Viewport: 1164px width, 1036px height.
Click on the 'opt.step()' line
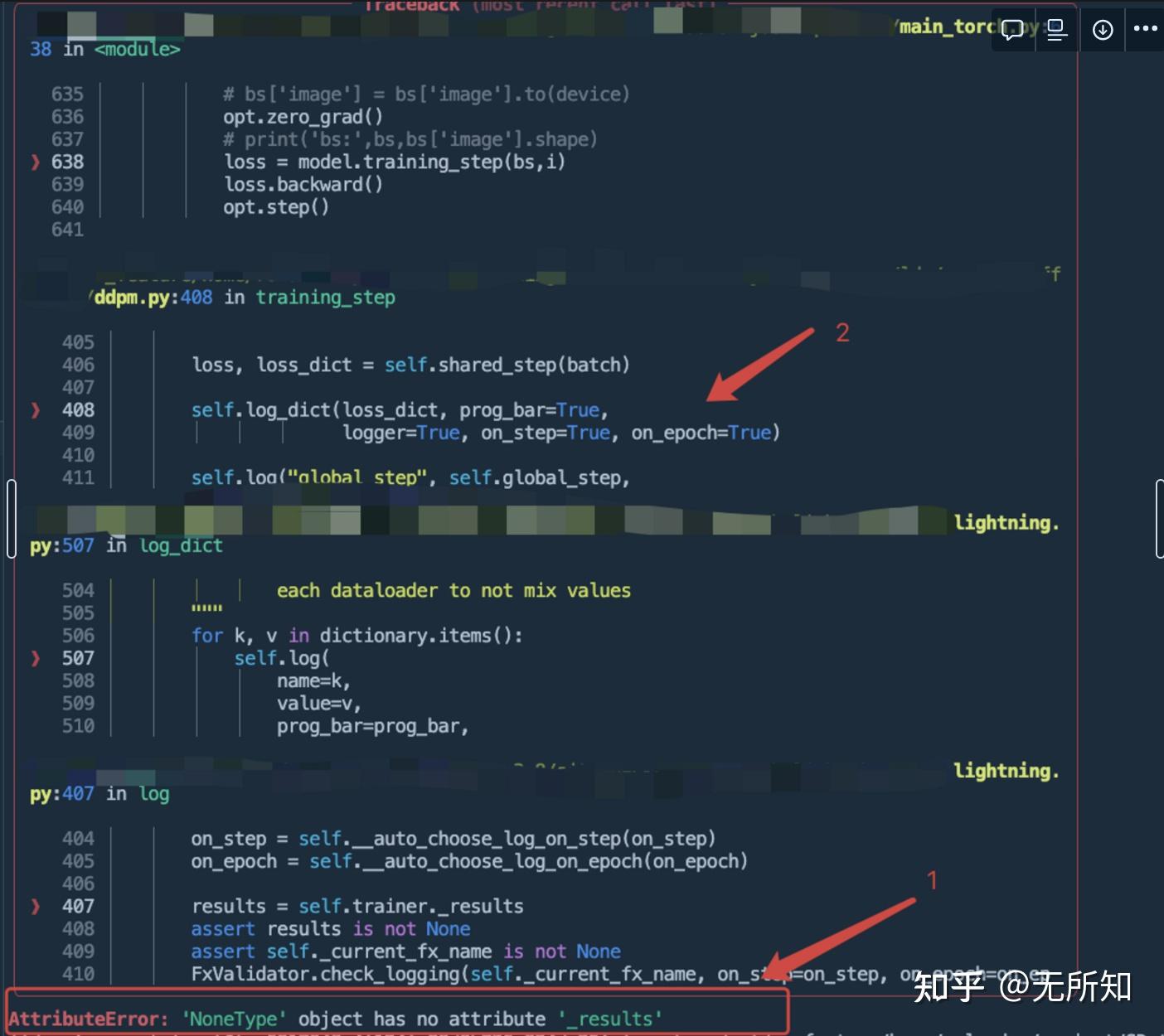tap(276, 206)
